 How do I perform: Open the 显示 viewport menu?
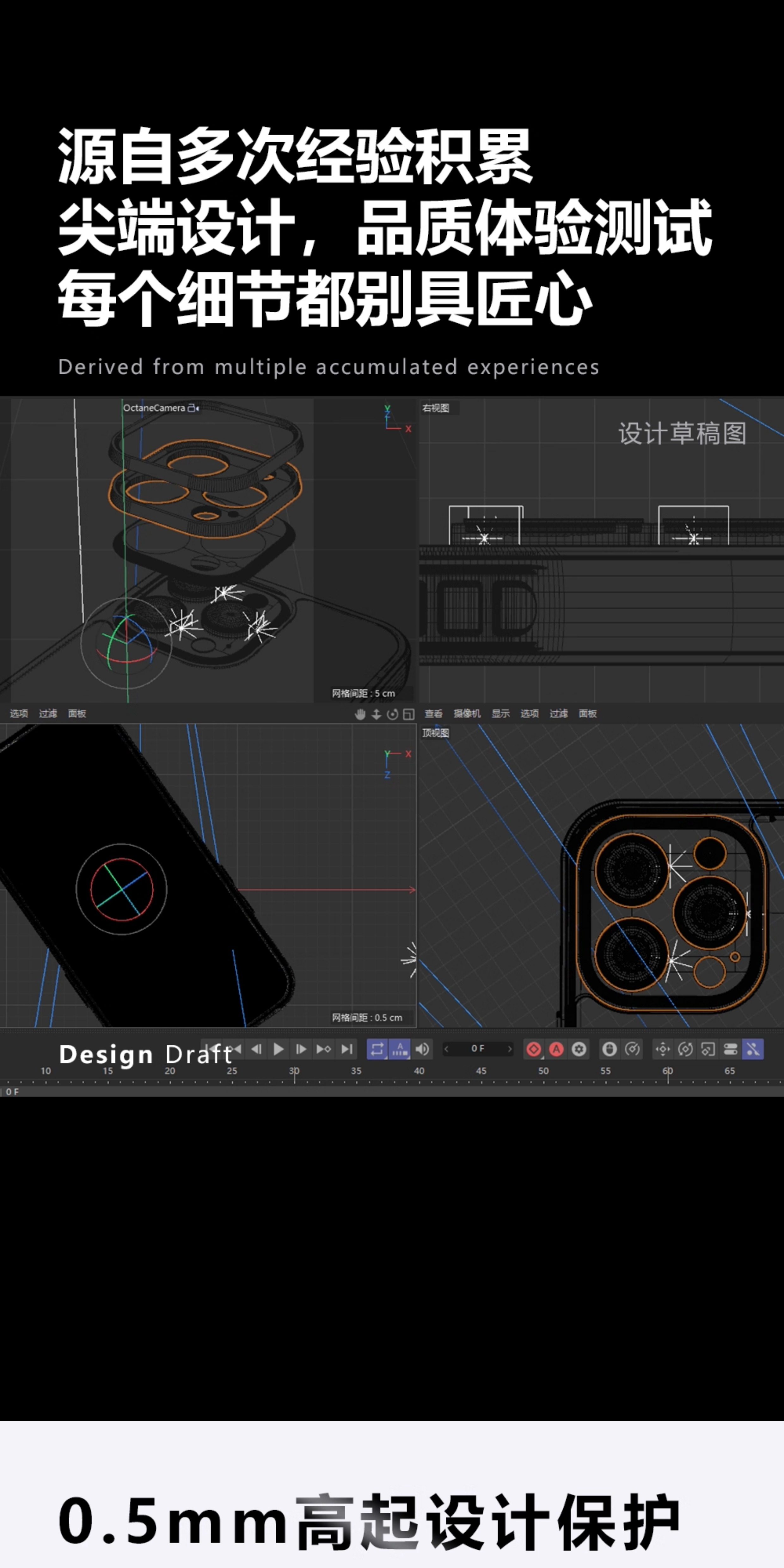point(500,714)
